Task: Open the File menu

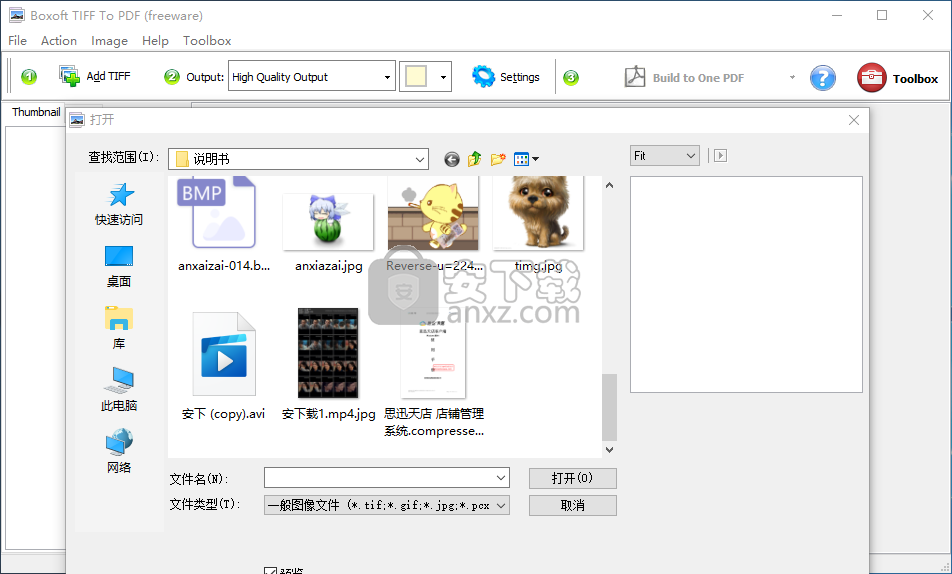Action: 17,41
